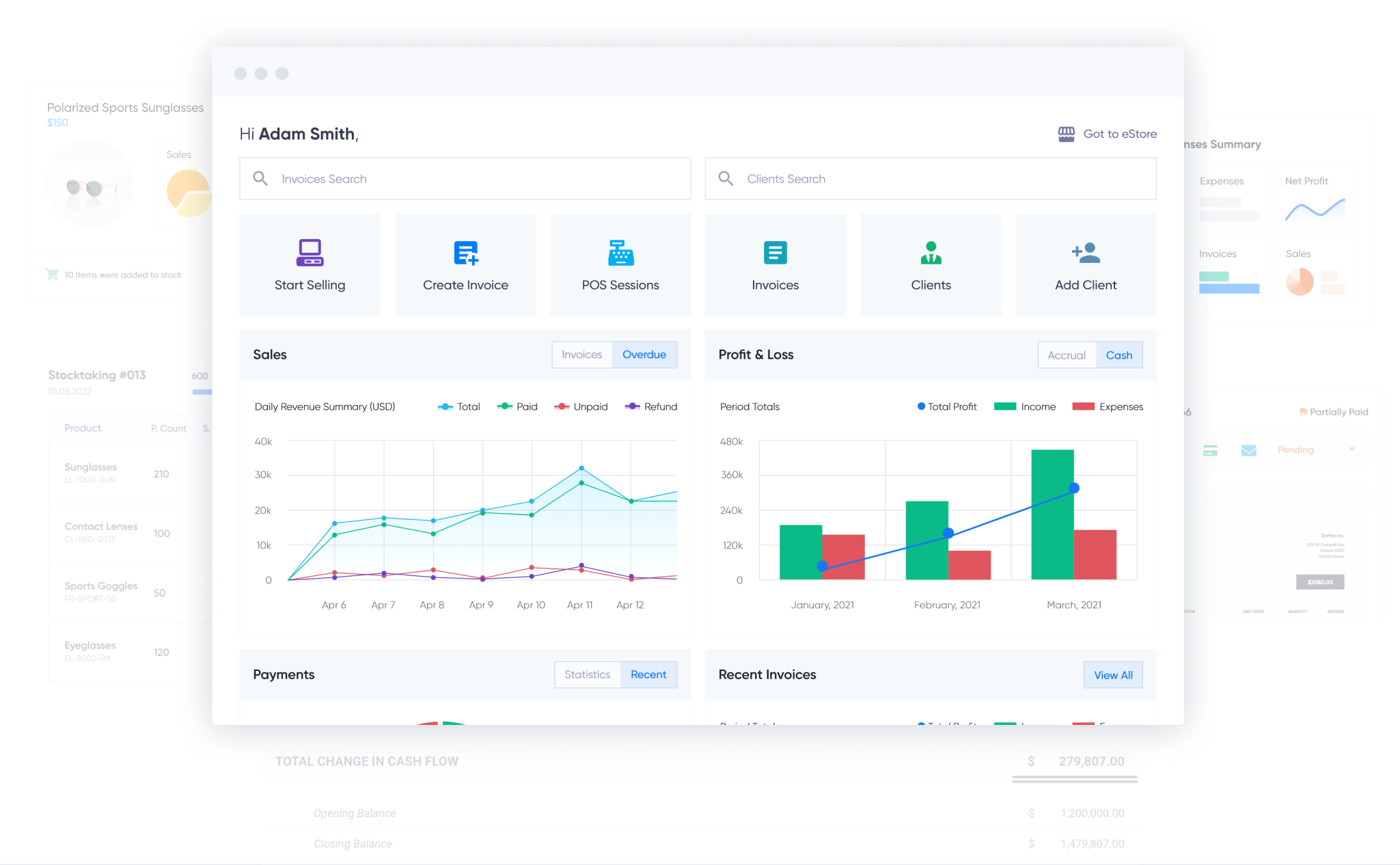This screenshot has height=865, width=1400.
Task: Click the envelope icon near the Pending status
Action: tap(1249, 450)
